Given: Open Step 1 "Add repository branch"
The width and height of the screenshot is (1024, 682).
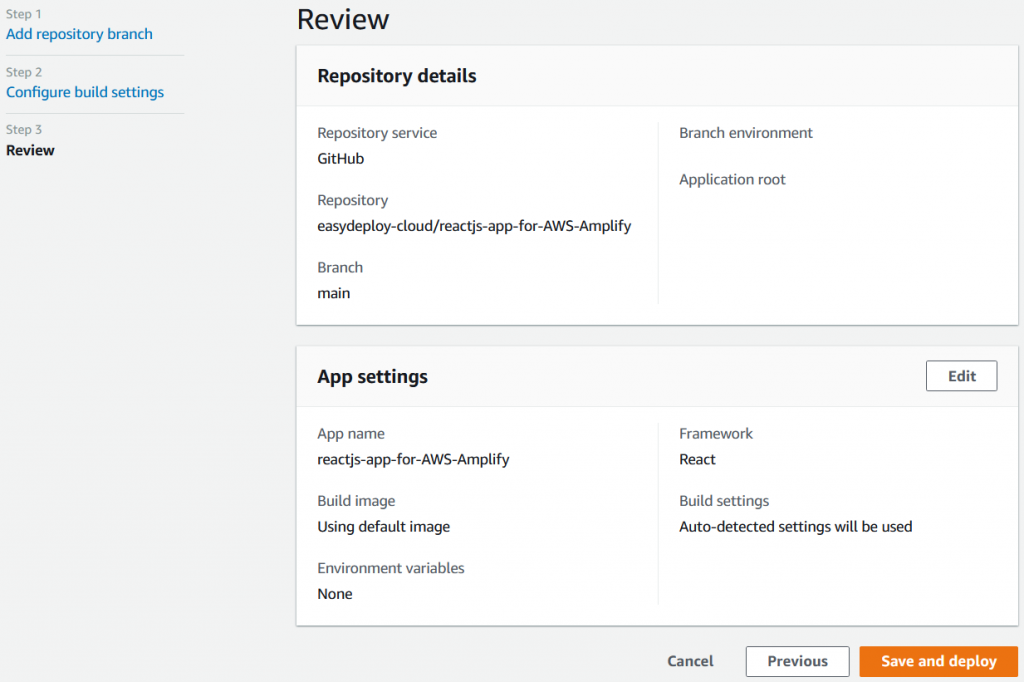Looking at the screenshot, I should 79,33.
